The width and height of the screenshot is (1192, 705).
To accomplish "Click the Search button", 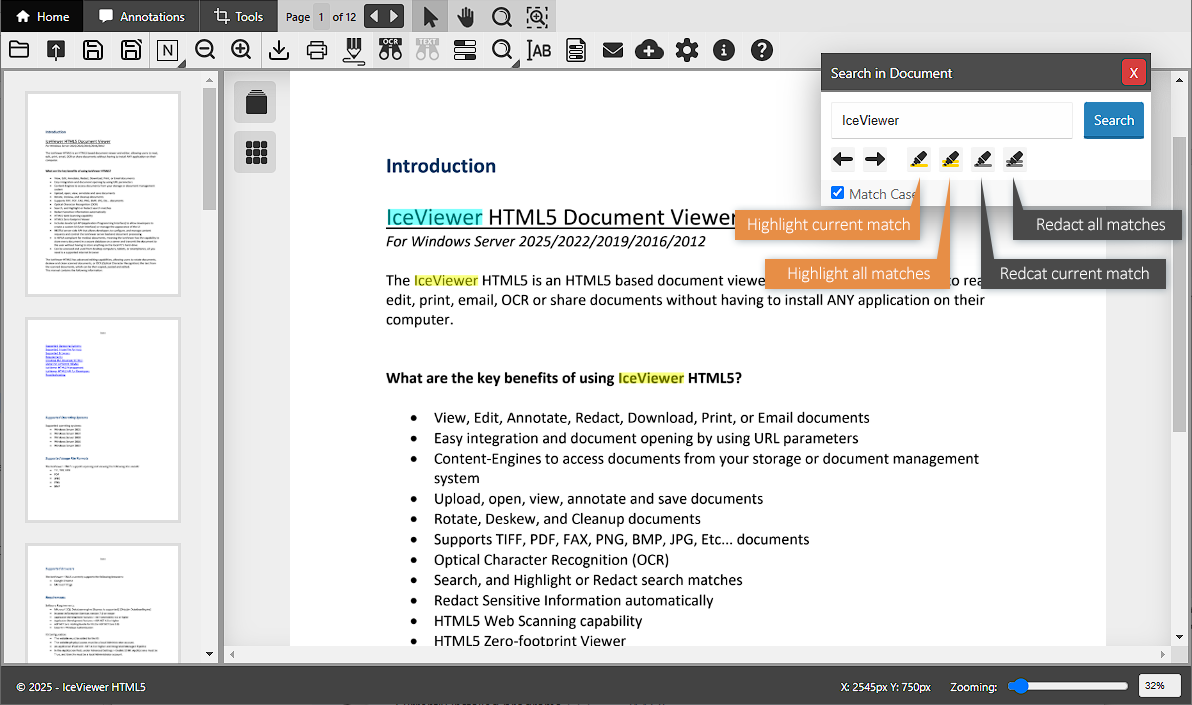I will (1114, 120).
